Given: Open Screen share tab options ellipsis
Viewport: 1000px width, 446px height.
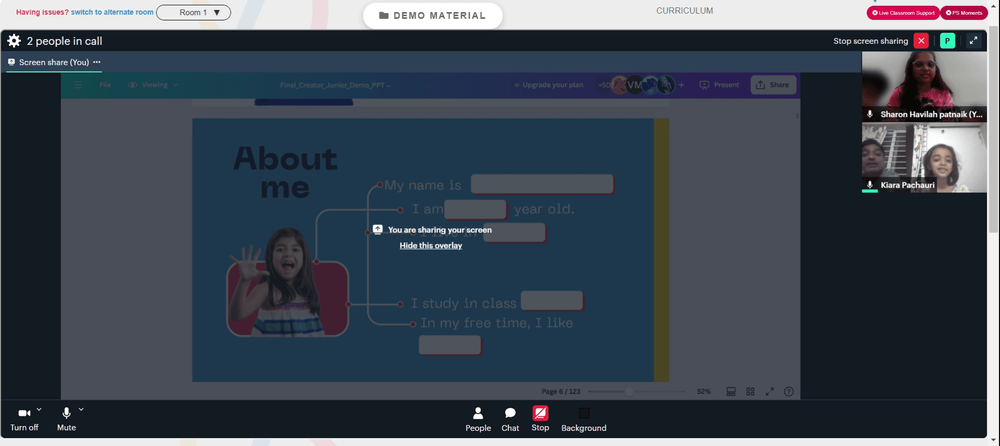Looking at the screenshot, I should click(x=97, y=62).
